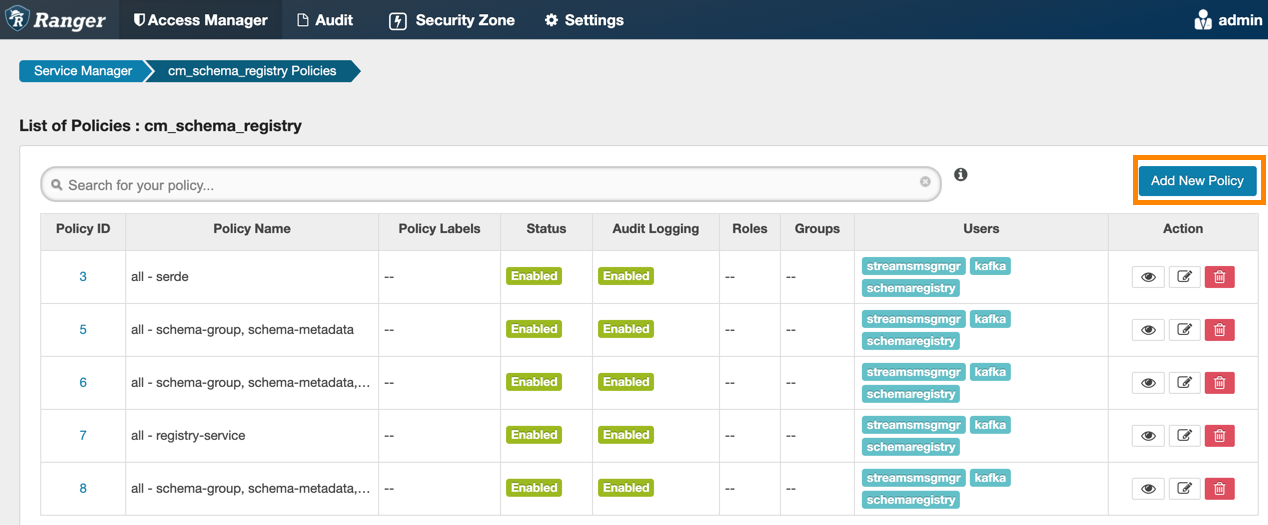Click eye icon for policy 7
The width and height of the screenshot is (1268, 525).
pyautogui.click(x=1148, y=436)
